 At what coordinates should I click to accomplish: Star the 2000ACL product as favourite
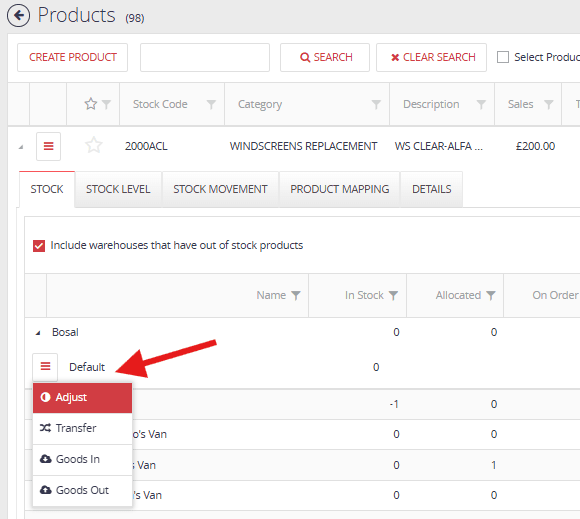94,145
